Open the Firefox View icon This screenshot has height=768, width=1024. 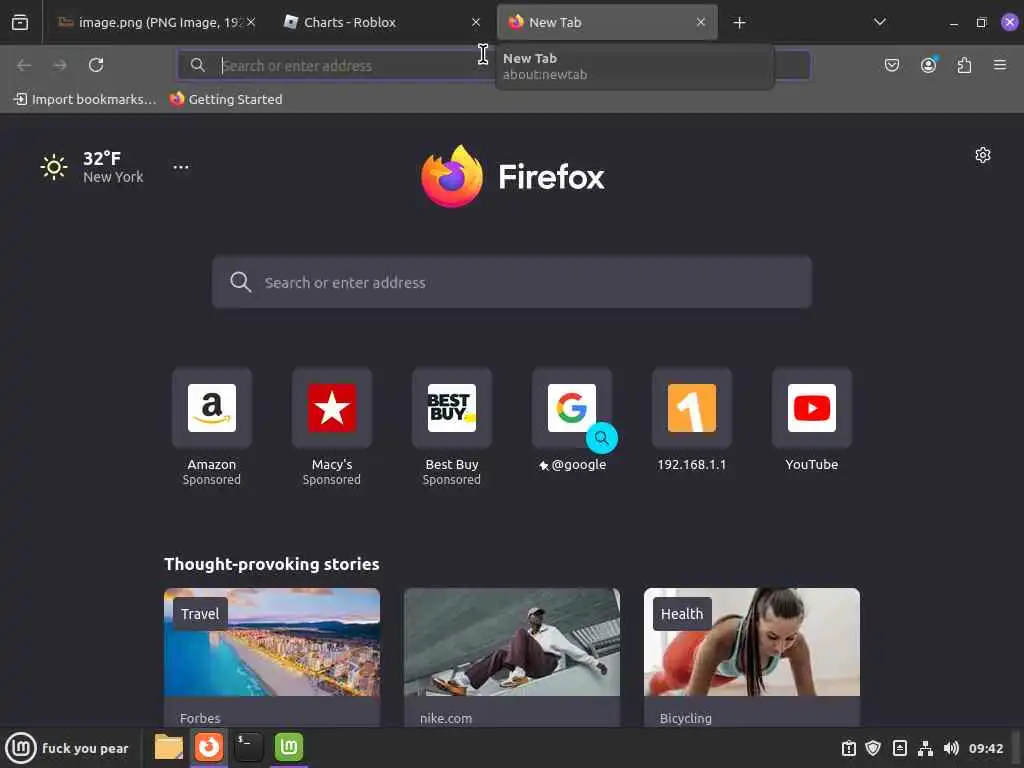[20, 22]
